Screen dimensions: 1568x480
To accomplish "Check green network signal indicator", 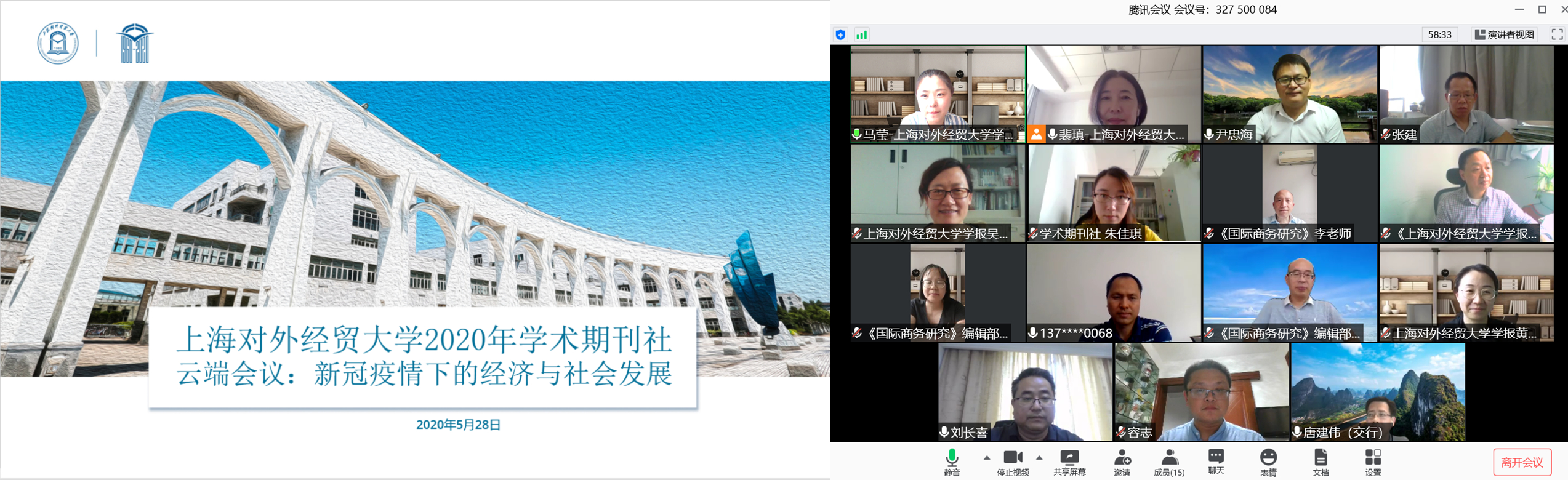I will tap(862, 35).
